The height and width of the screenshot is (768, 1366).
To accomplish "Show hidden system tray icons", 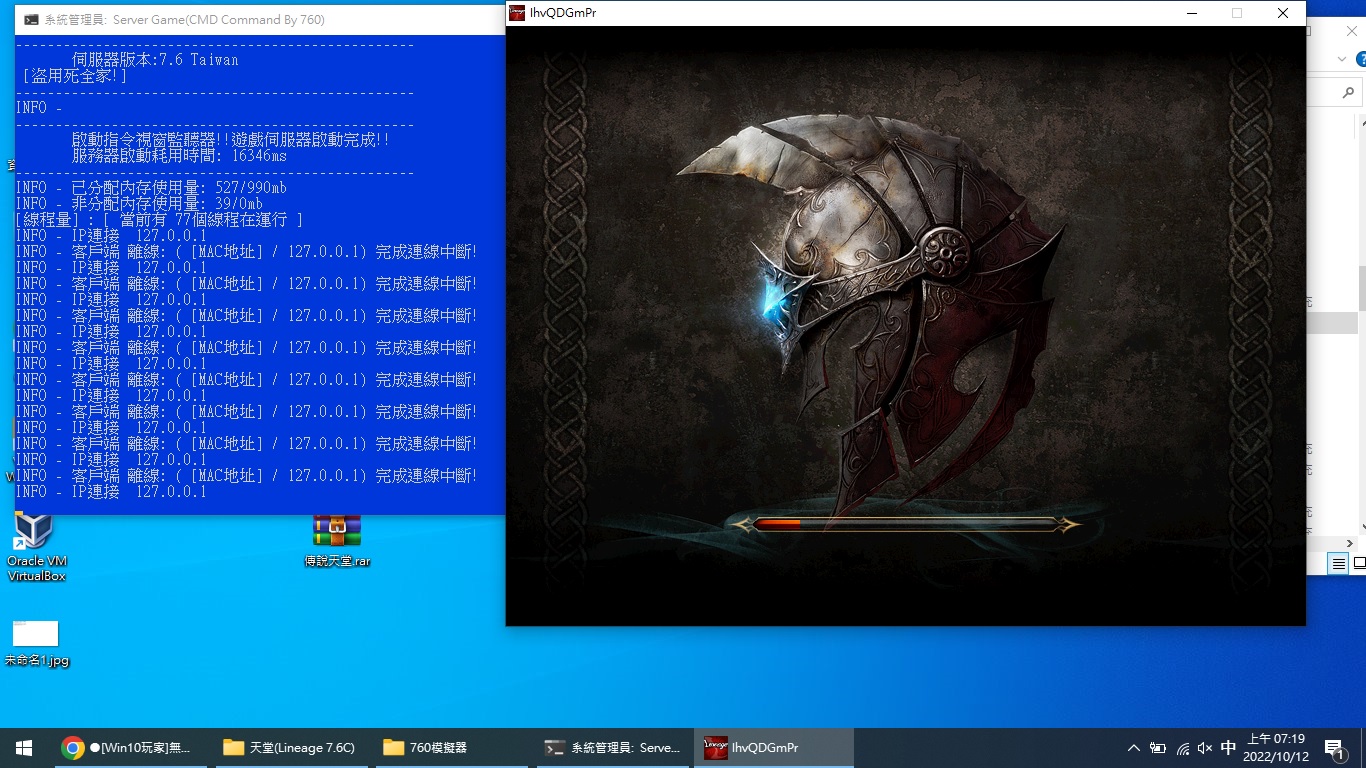I will (x=1133, y=748).
